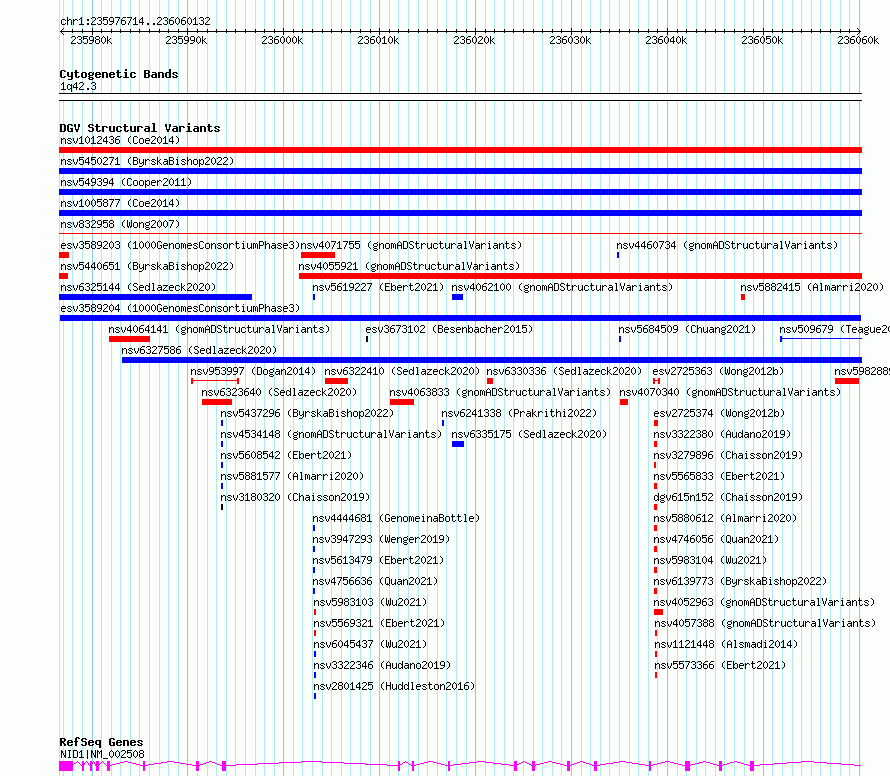Click nsv5882415 (Almarri2020) label

point(812,287)
